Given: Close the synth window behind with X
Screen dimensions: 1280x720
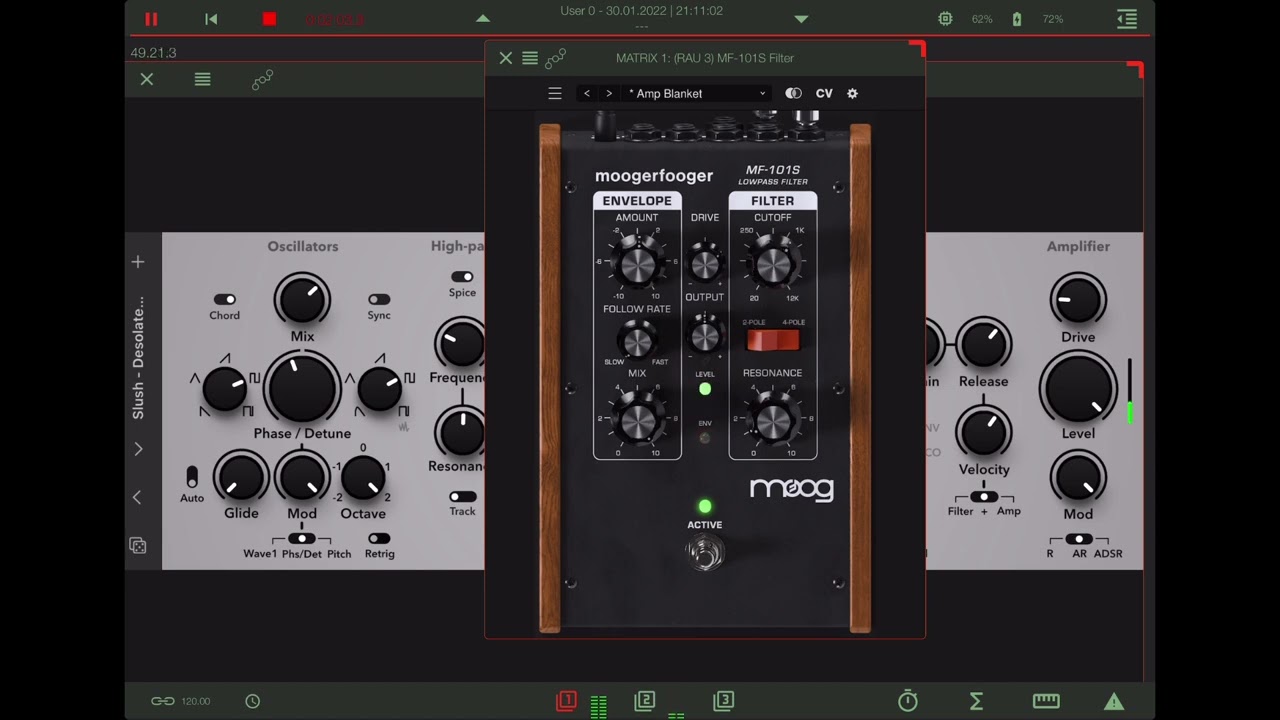Looking at the screenshot, I should (x=147, y=79).
